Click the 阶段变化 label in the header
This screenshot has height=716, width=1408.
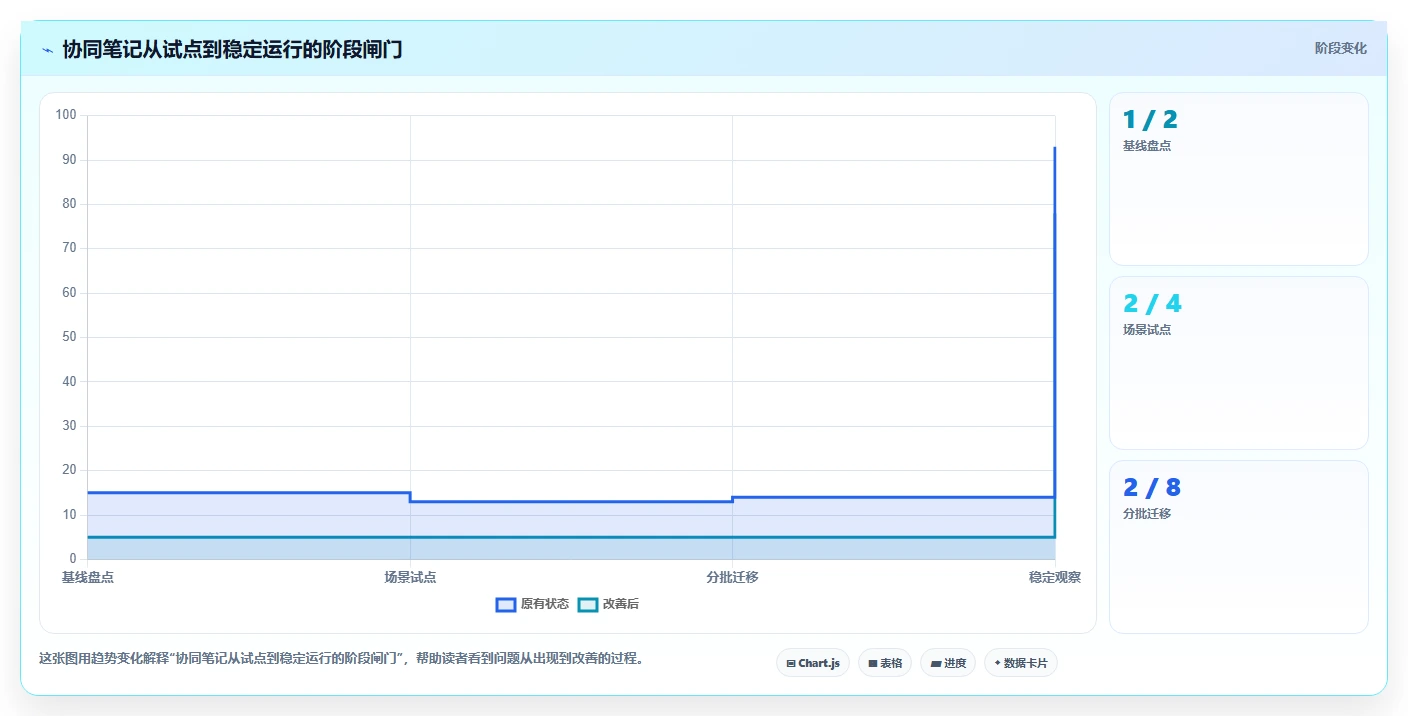[1341, 48]
